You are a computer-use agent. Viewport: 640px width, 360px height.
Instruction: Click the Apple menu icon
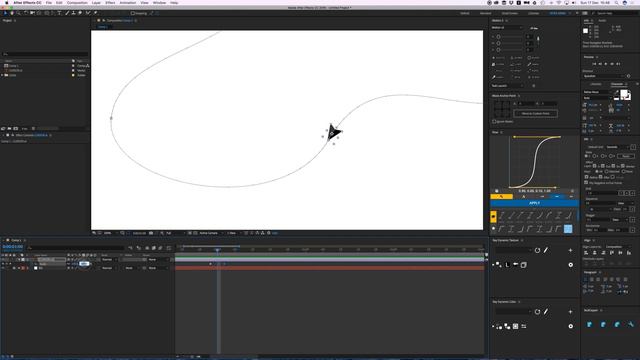(x=6, y=2)
